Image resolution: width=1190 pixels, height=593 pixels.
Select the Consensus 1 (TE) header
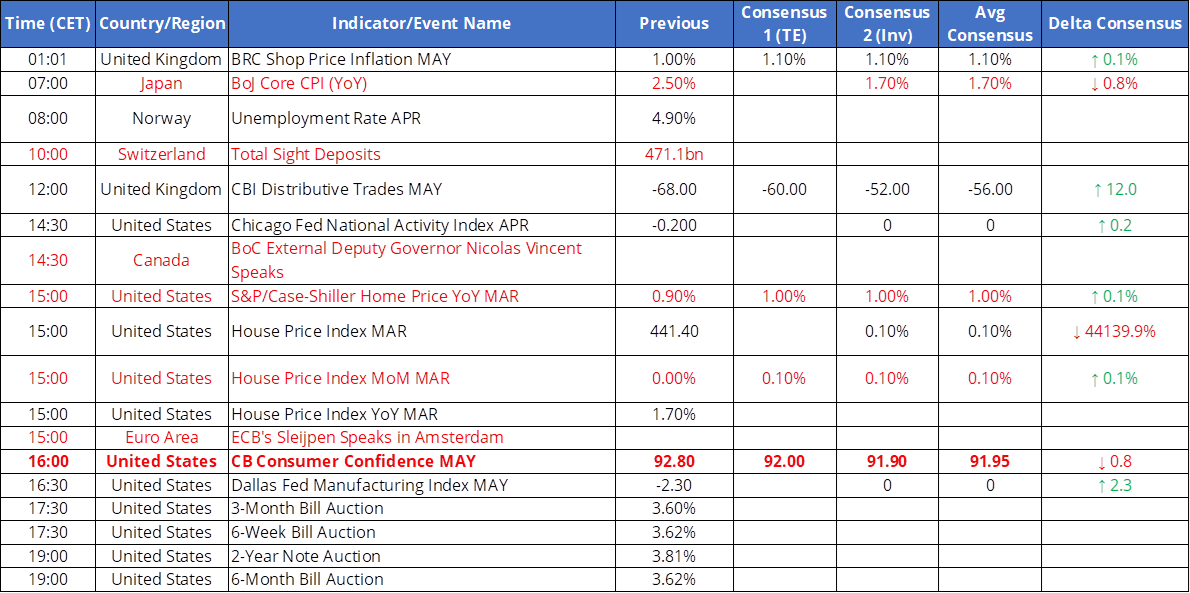pos(784,24)
